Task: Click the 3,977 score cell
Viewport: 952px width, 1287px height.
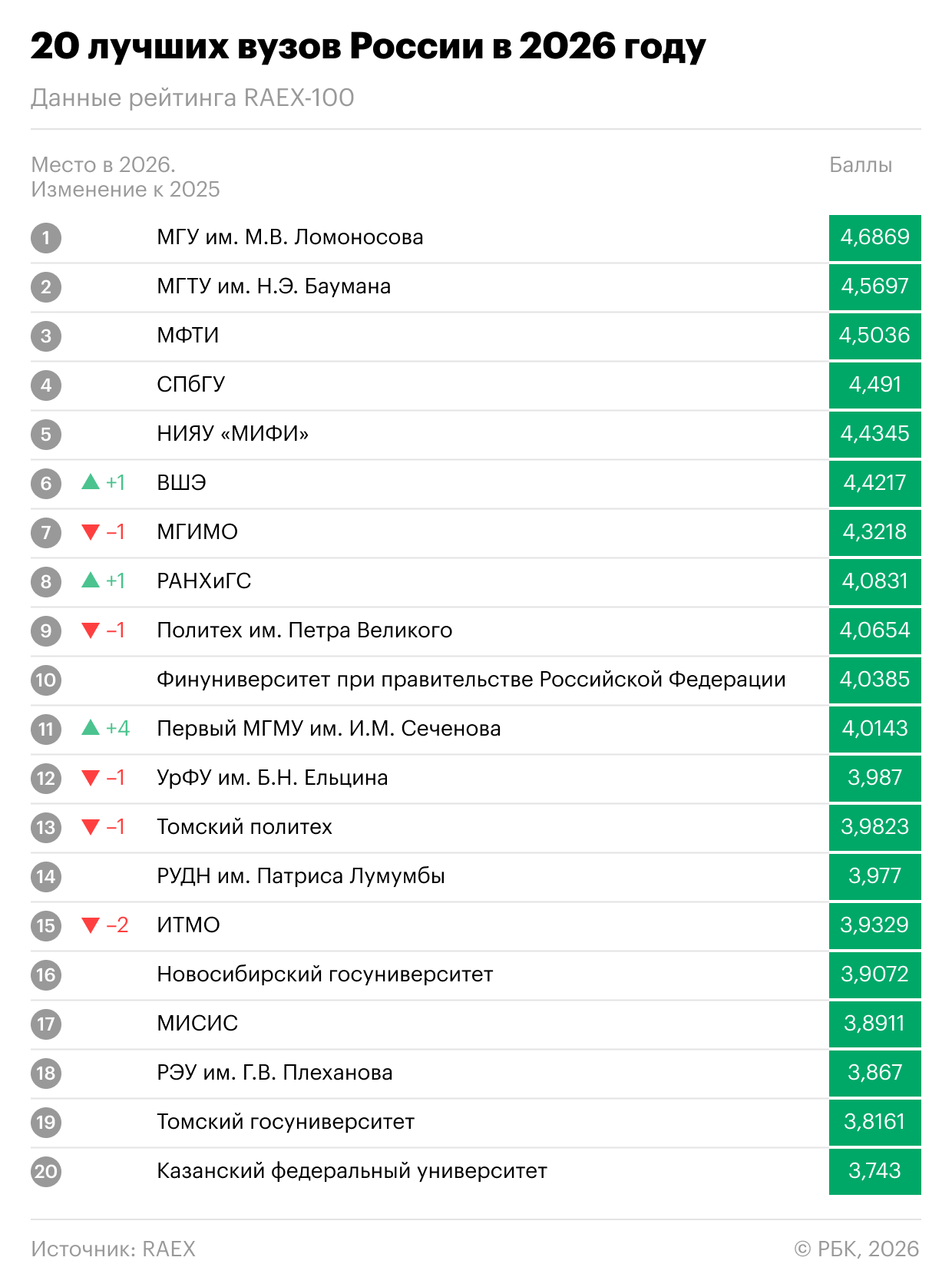Action: (875, 877)
